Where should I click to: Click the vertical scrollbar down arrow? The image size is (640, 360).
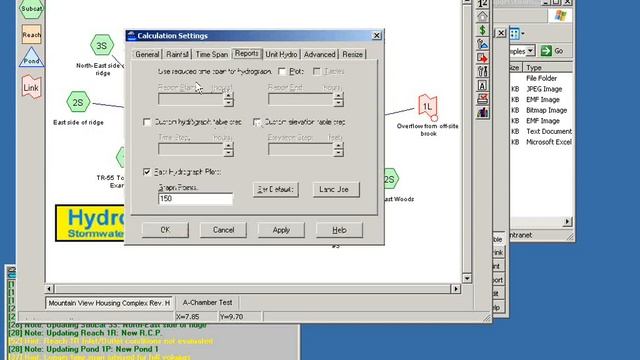[467, 278]
